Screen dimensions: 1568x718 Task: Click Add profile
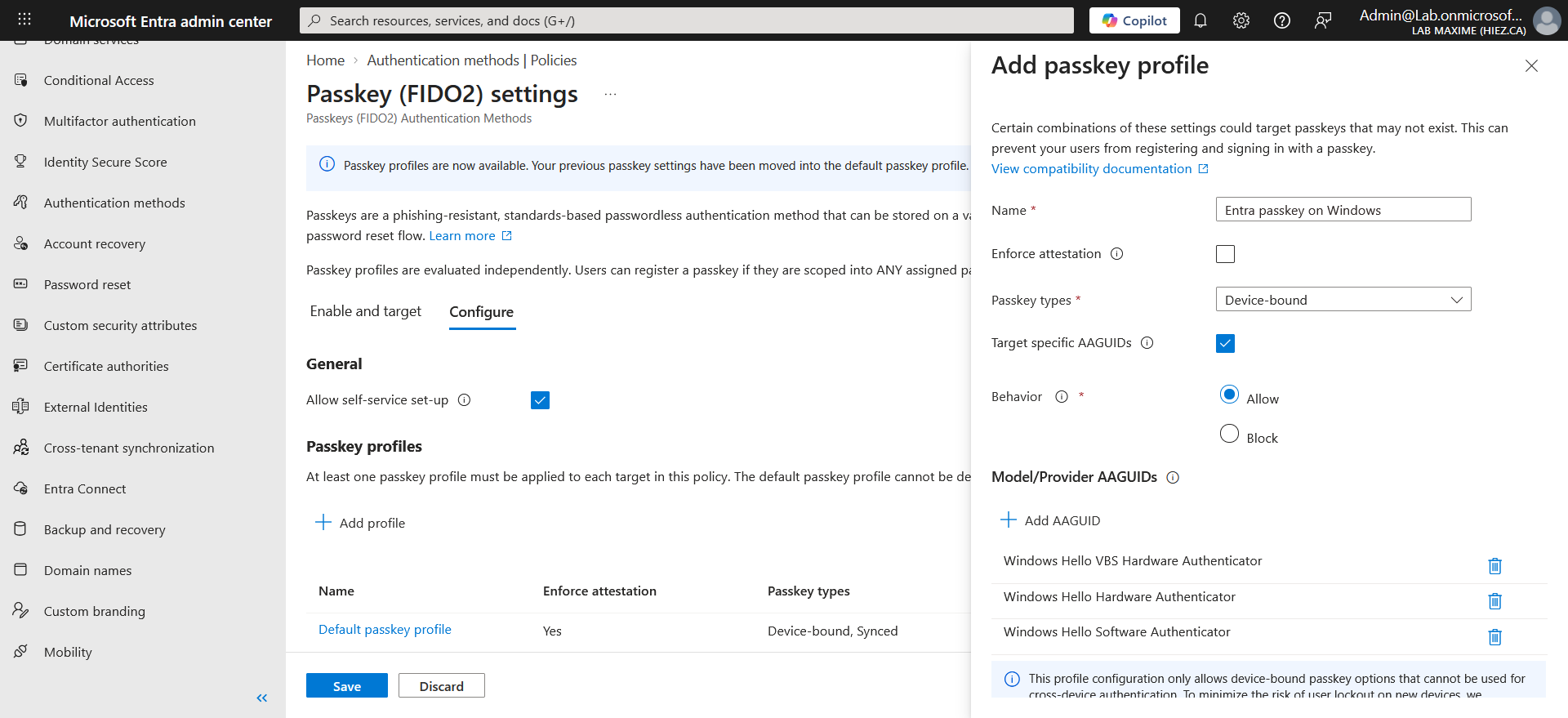pos(360,523)
